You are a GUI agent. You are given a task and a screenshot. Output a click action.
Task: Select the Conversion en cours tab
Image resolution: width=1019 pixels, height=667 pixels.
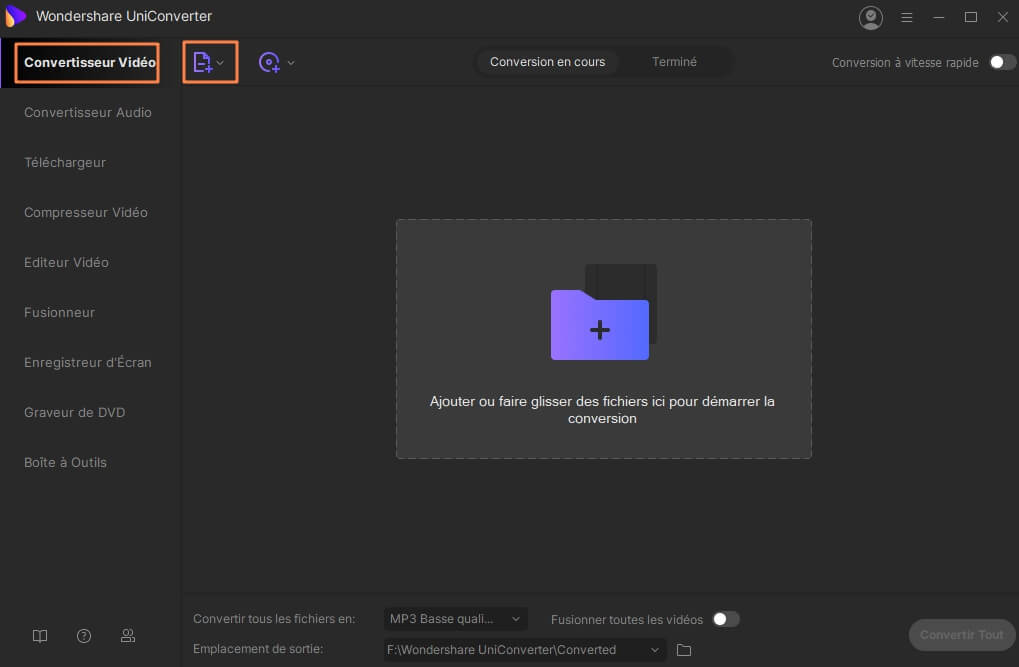547,62
